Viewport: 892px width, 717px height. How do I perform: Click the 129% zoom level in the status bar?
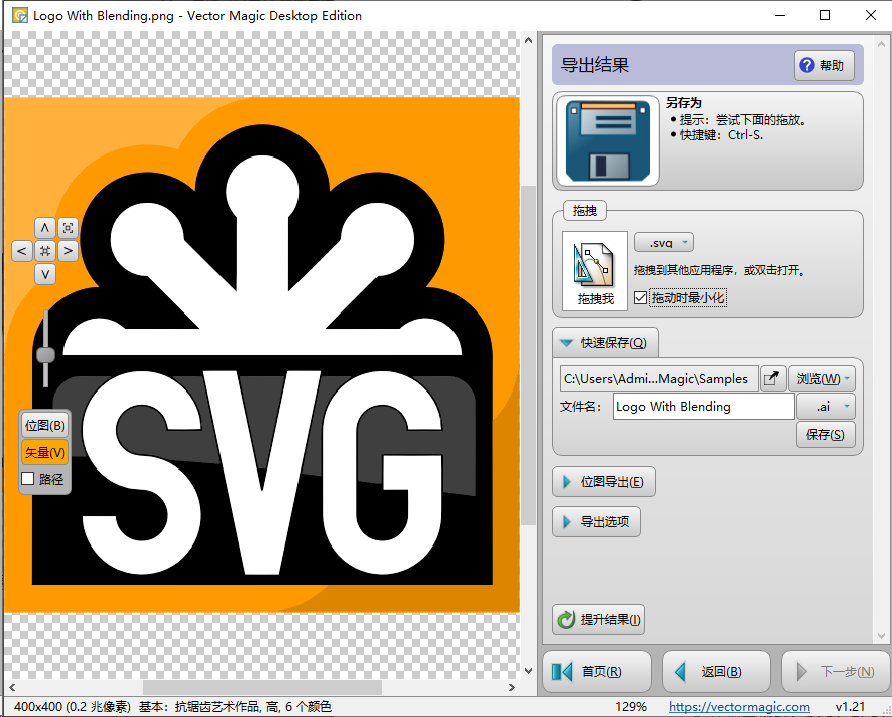630,707
